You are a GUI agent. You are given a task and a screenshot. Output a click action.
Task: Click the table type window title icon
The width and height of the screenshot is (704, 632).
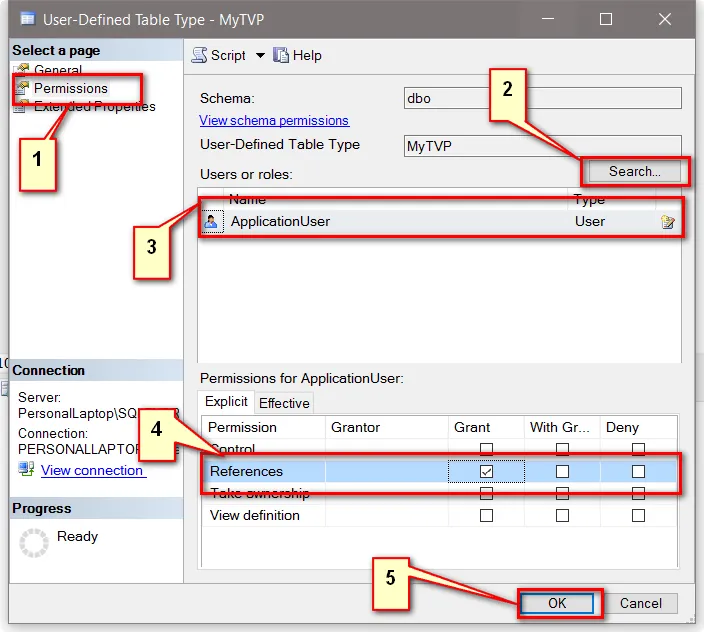click(x=28, y=19)
